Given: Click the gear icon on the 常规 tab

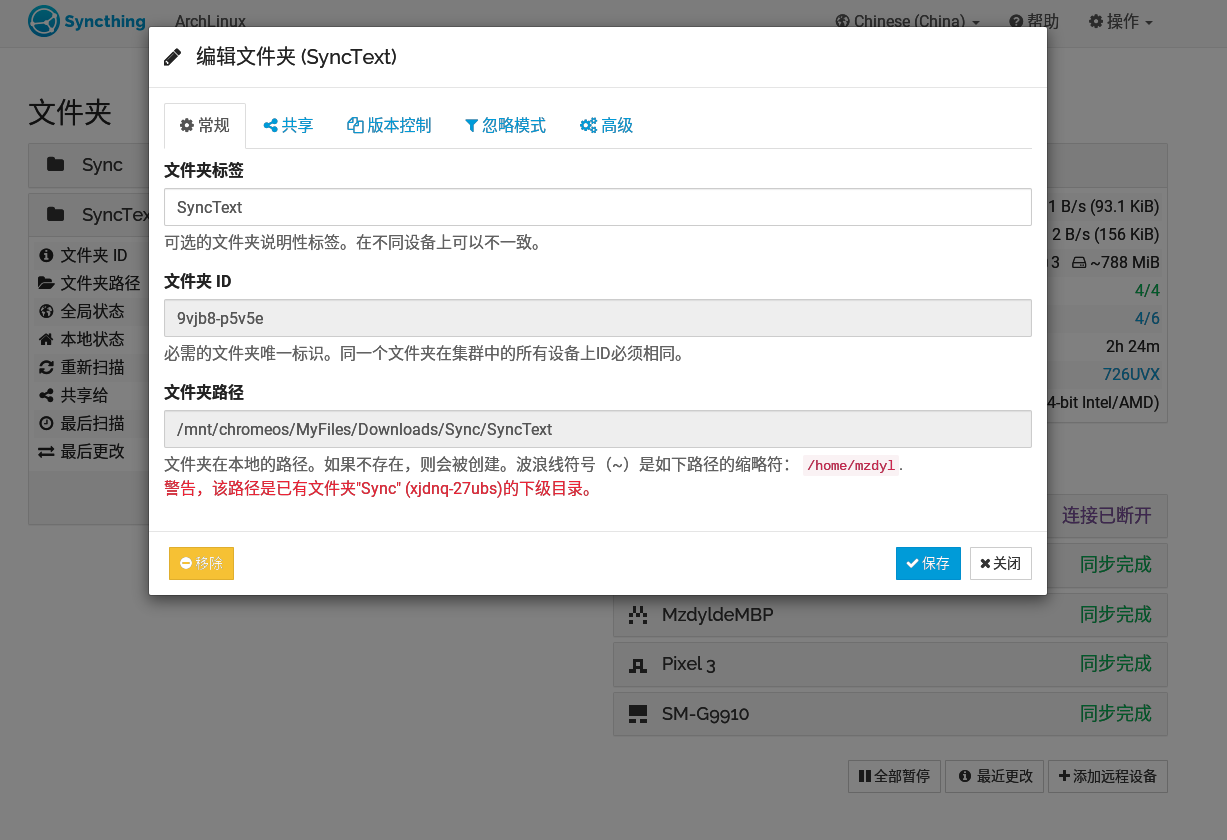Looking at the screenshot, I should [186, 125].
